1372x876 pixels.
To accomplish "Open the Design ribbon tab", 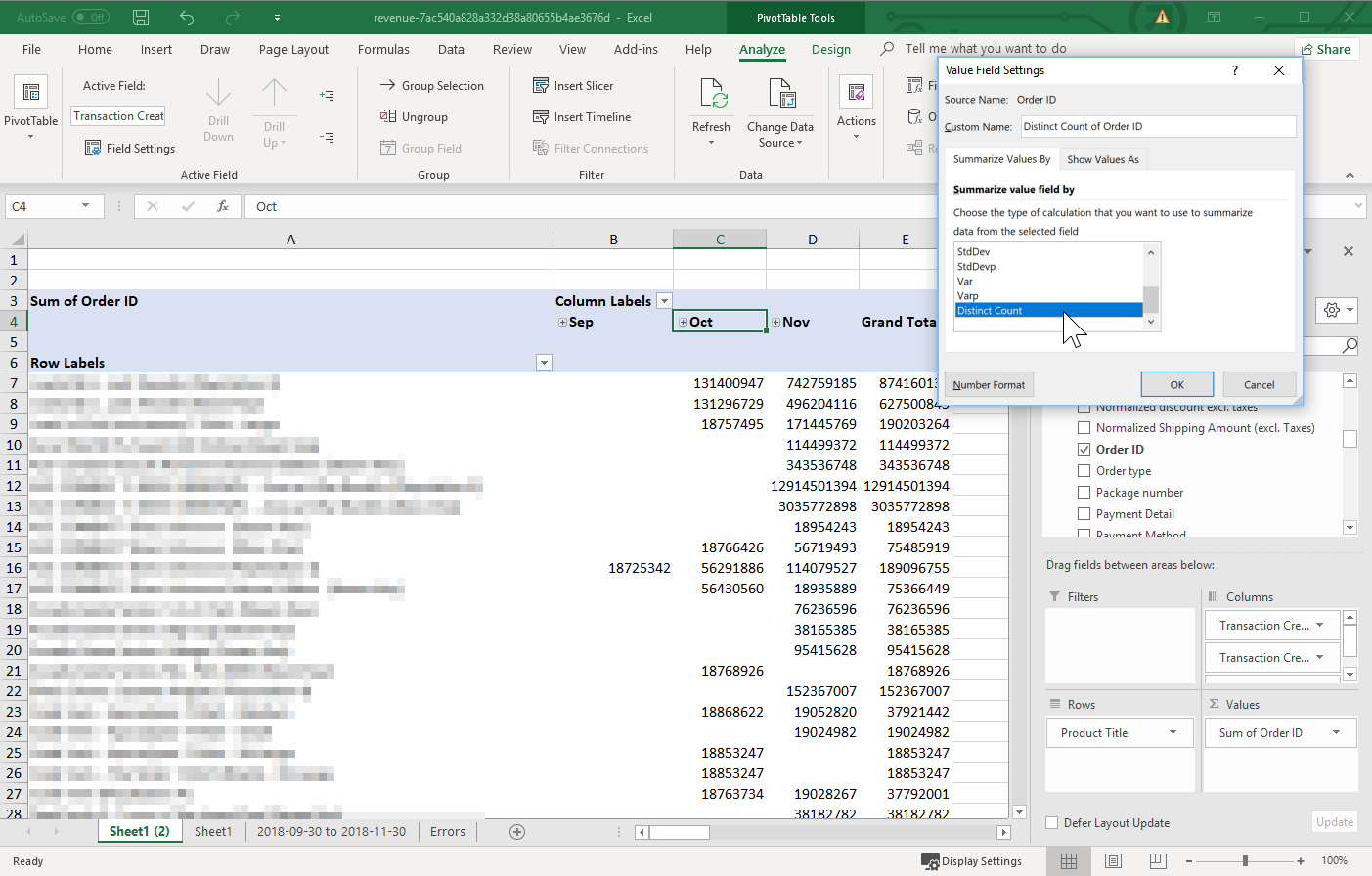I will click(830, 50).
